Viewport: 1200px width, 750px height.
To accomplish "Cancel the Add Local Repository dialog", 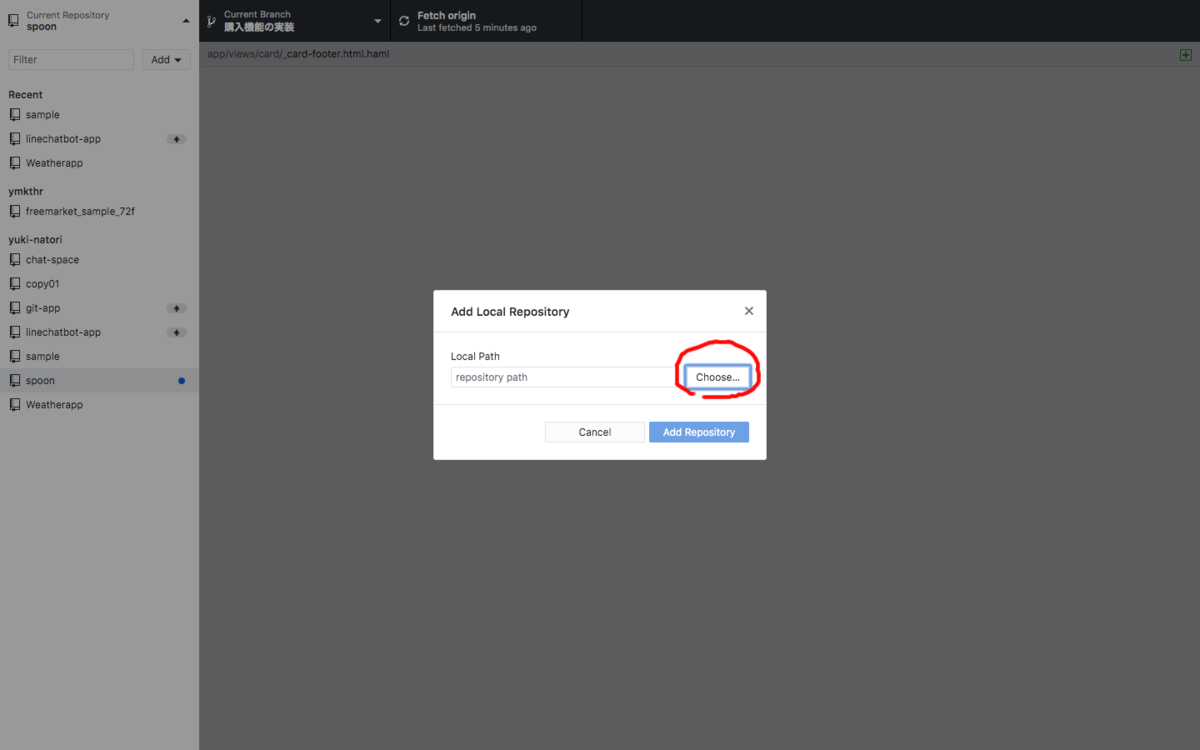I will [x=595, y=432].
